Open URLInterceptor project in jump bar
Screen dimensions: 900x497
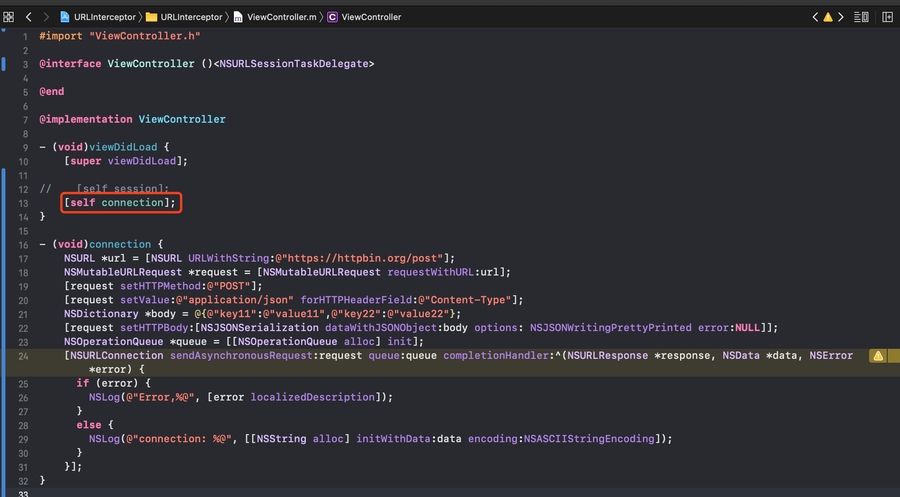99,17
